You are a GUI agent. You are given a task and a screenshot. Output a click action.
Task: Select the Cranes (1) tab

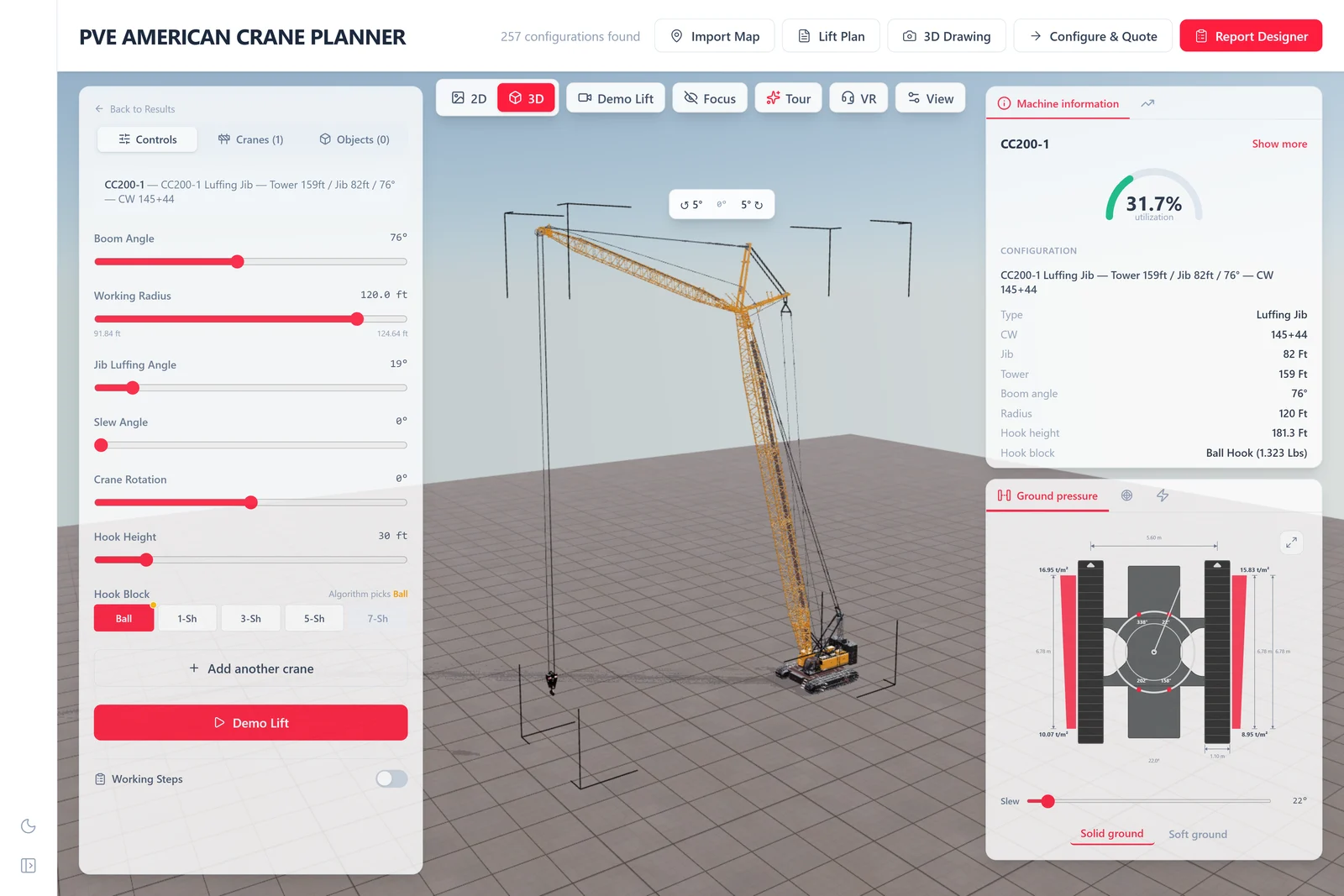(250, 139)
